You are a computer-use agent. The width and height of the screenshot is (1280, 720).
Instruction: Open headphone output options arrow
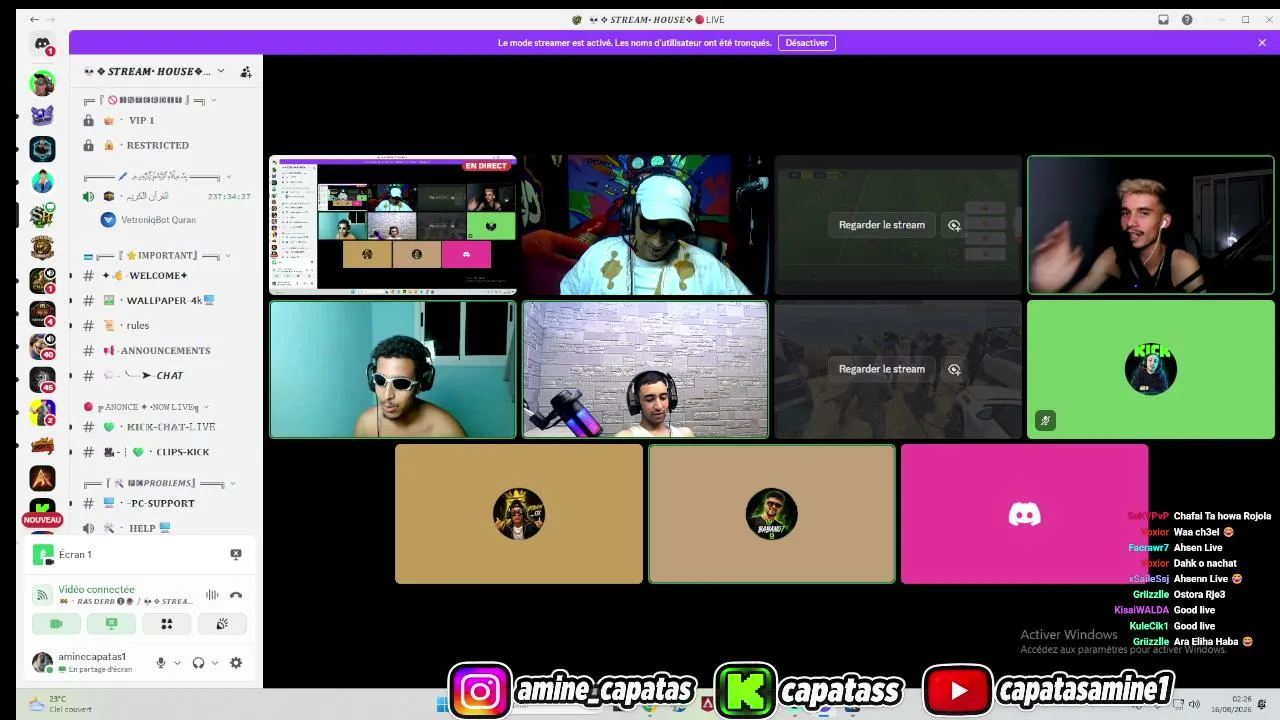215,663
